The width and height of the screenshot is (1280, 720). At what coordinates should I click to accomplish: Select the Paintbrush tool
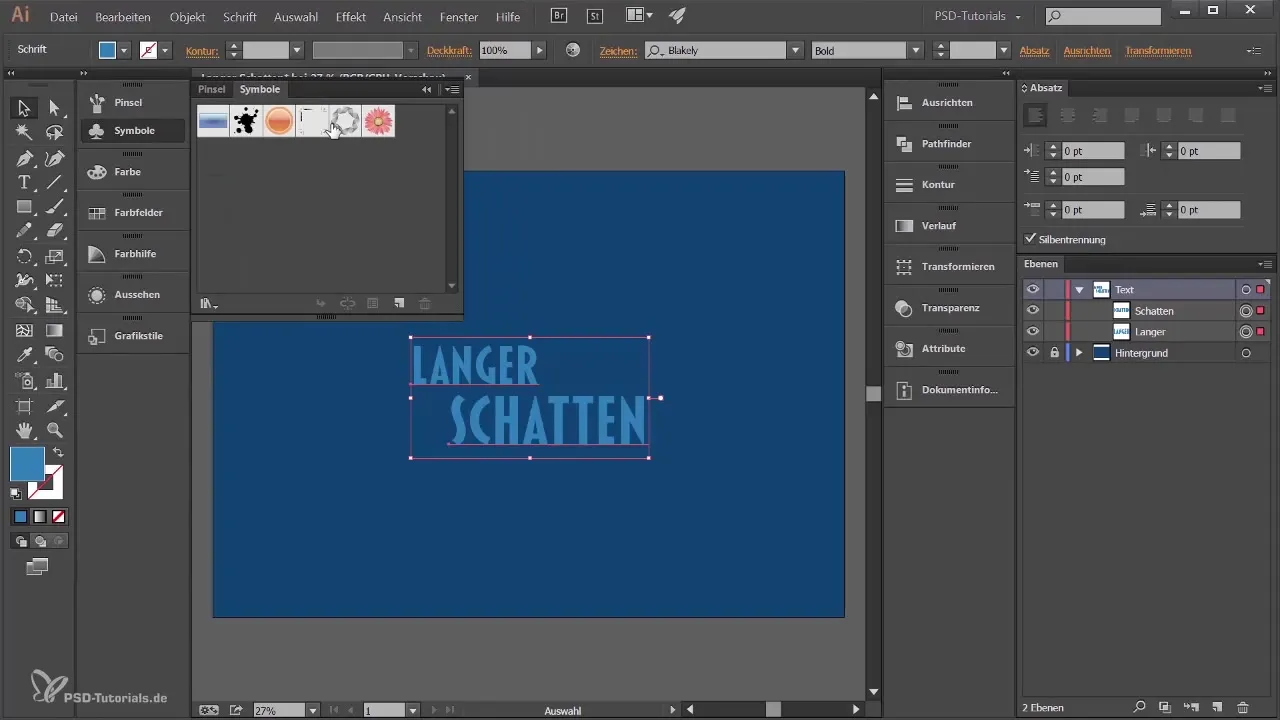pyautogui.click(x=55, y=207)
